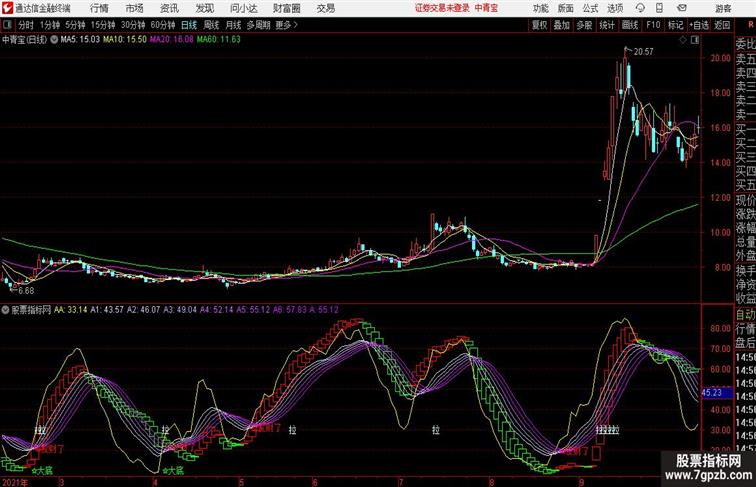
Task: Open the 财富圈 menu
Action: tap(286, 8)
